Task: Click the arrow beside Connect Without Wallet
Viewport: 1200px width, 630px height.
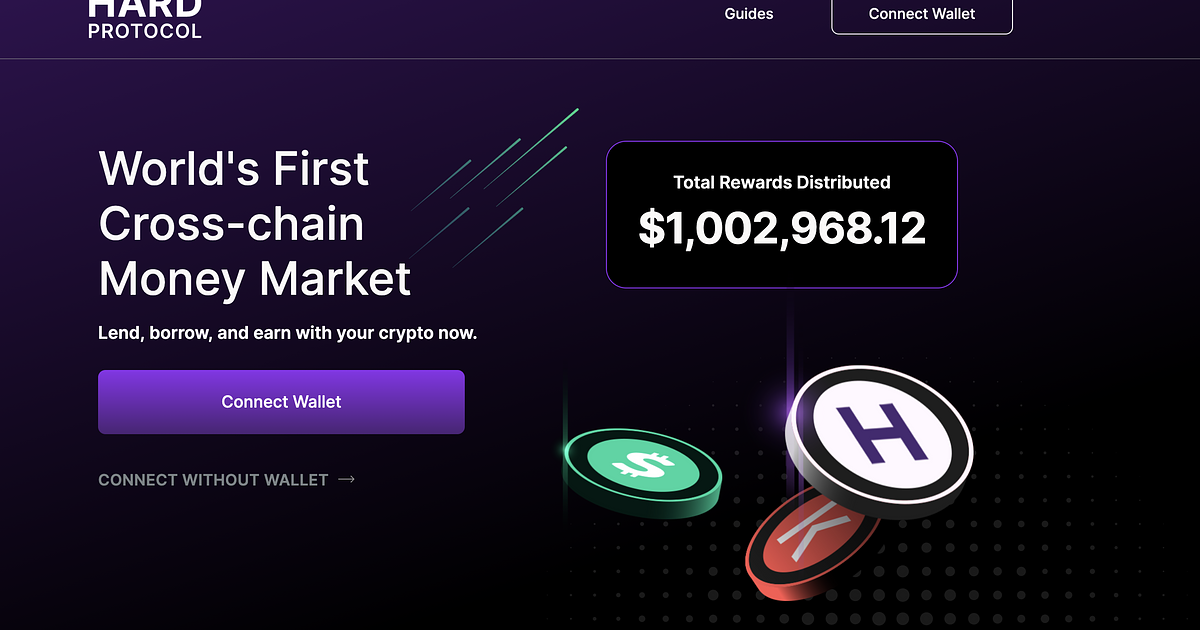Action: point(347,480)
